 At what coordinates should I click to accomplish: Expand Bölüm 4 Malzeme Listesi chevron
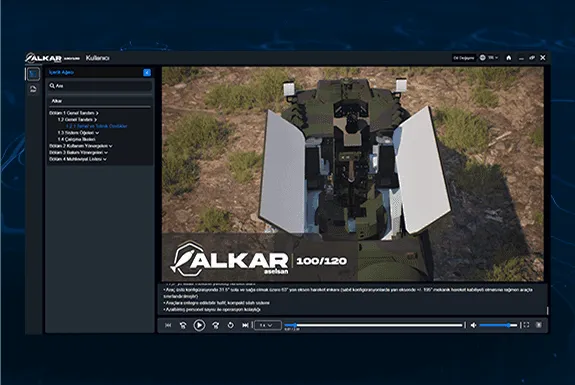[105, 159]
